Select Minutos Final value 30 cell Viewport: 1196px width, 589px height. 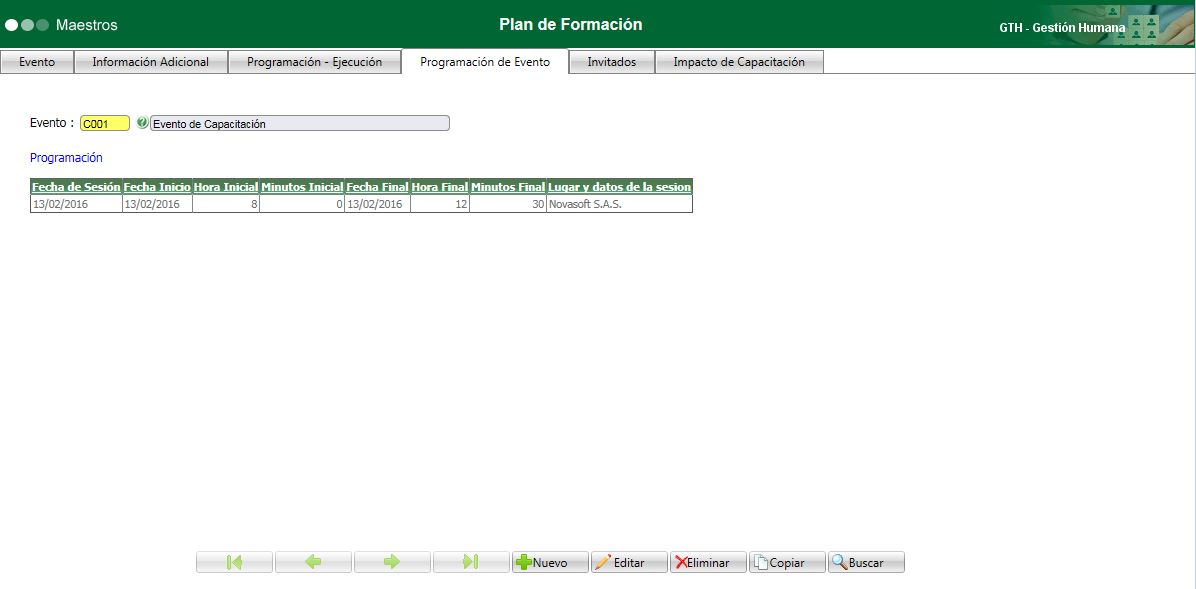[508, 204]
